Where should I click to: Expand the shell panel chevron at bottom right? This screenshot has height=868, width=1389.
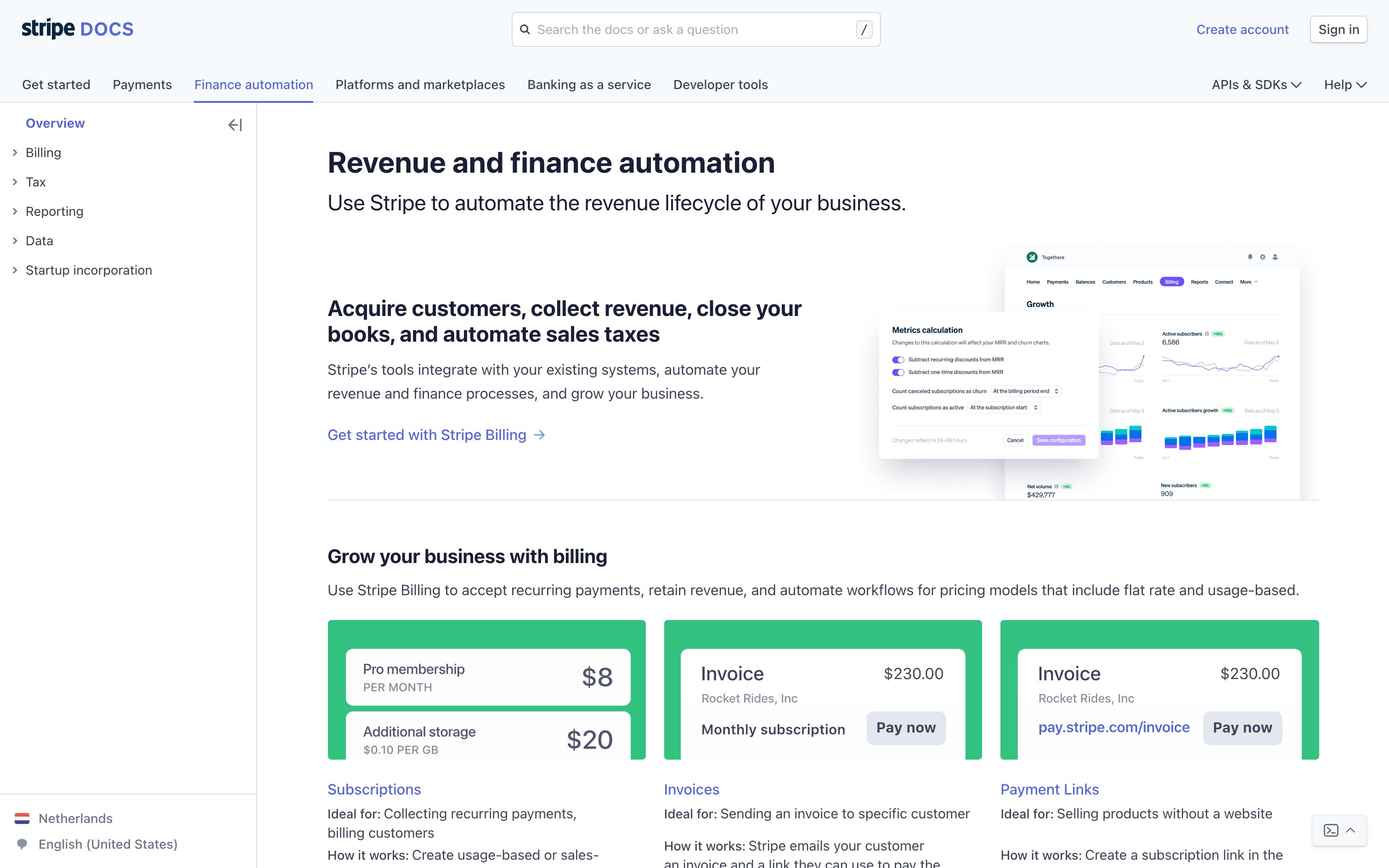point(1350,830)
